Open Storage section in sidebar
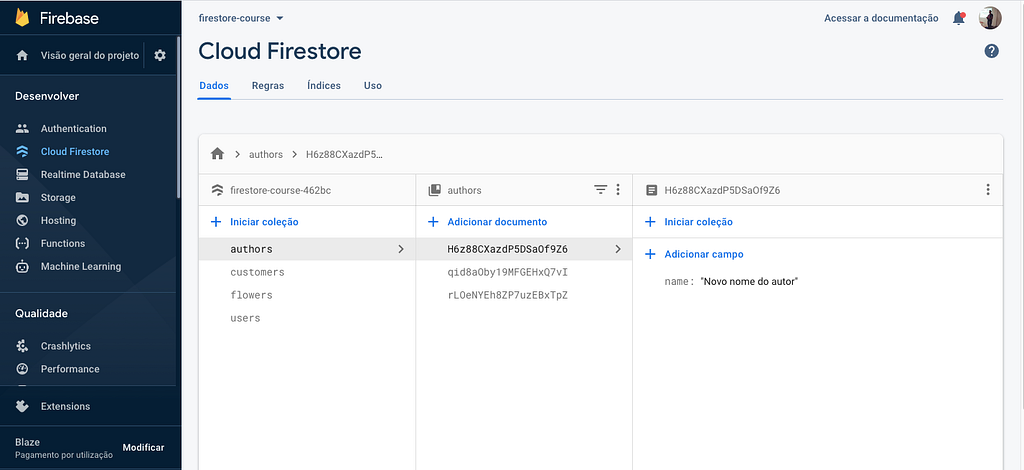 pyautogui.click(x=58, y=197)
